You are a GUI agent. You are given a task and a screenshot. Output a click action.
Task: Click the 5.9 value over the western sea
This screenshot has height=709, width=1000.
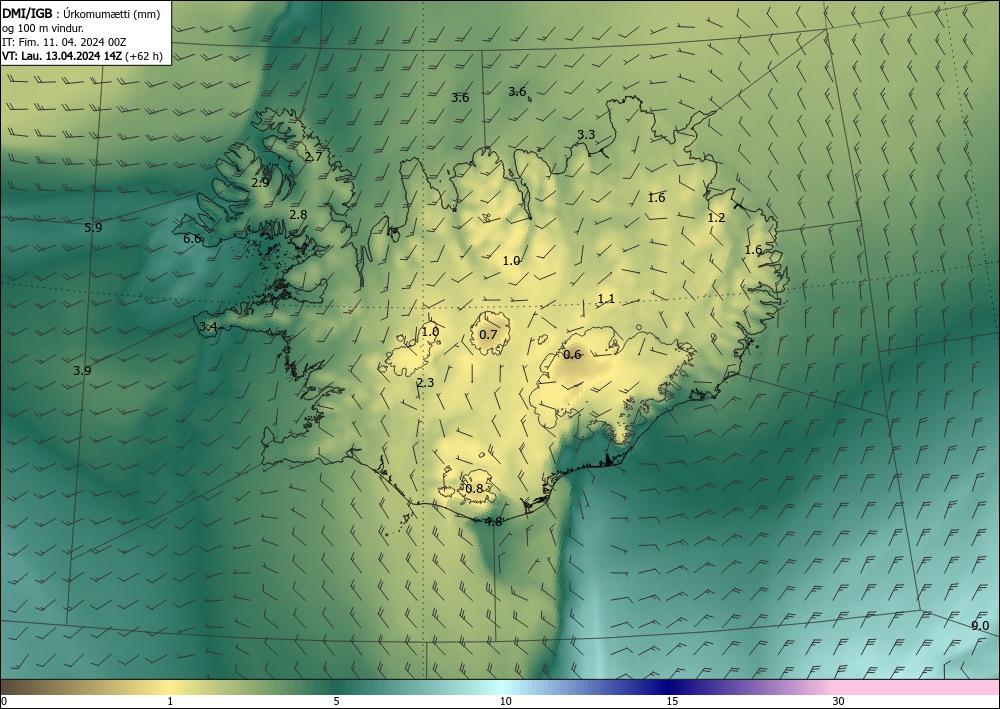(x=93, y=228)
